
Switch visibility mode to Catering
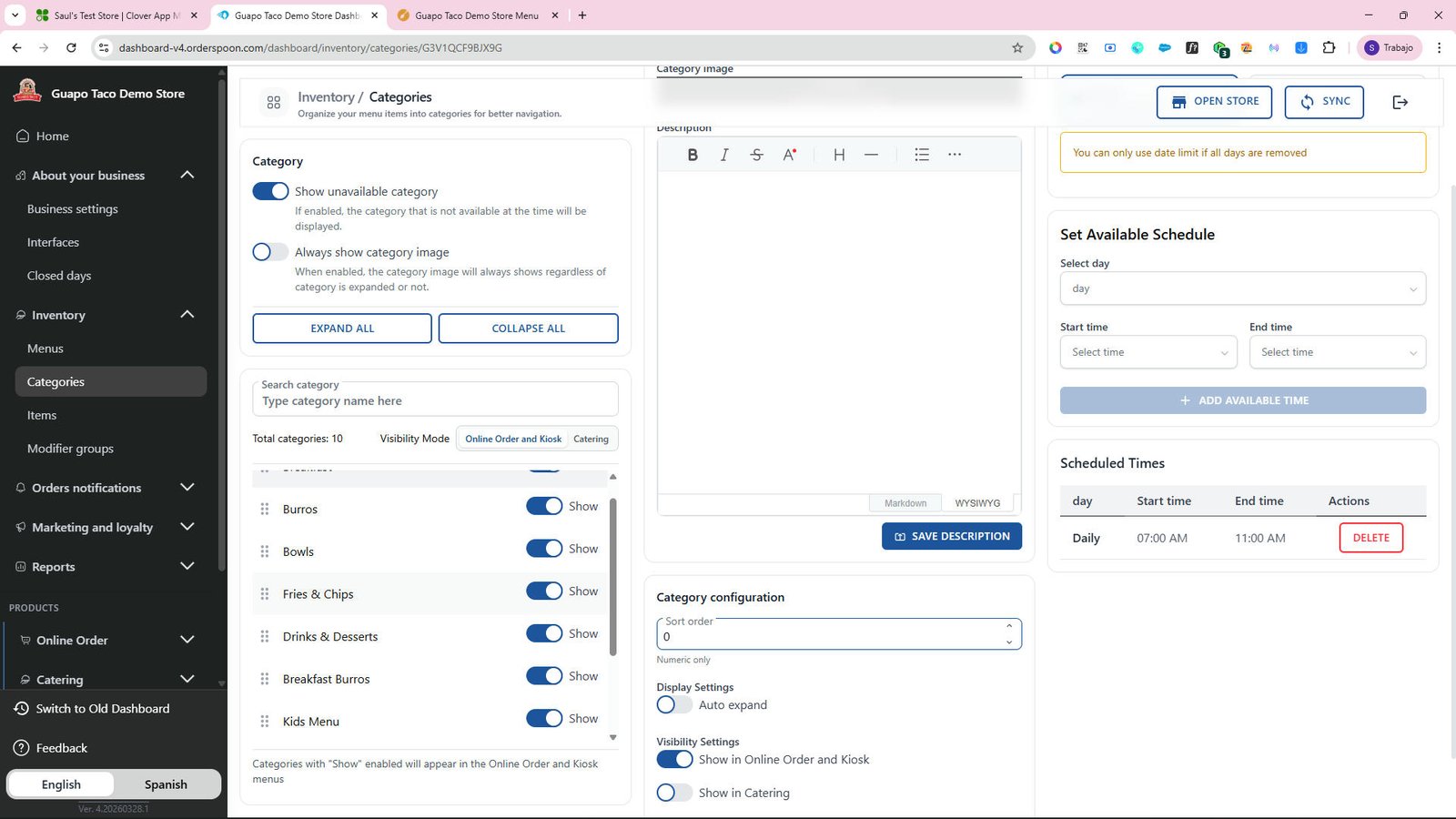(591, 439)
